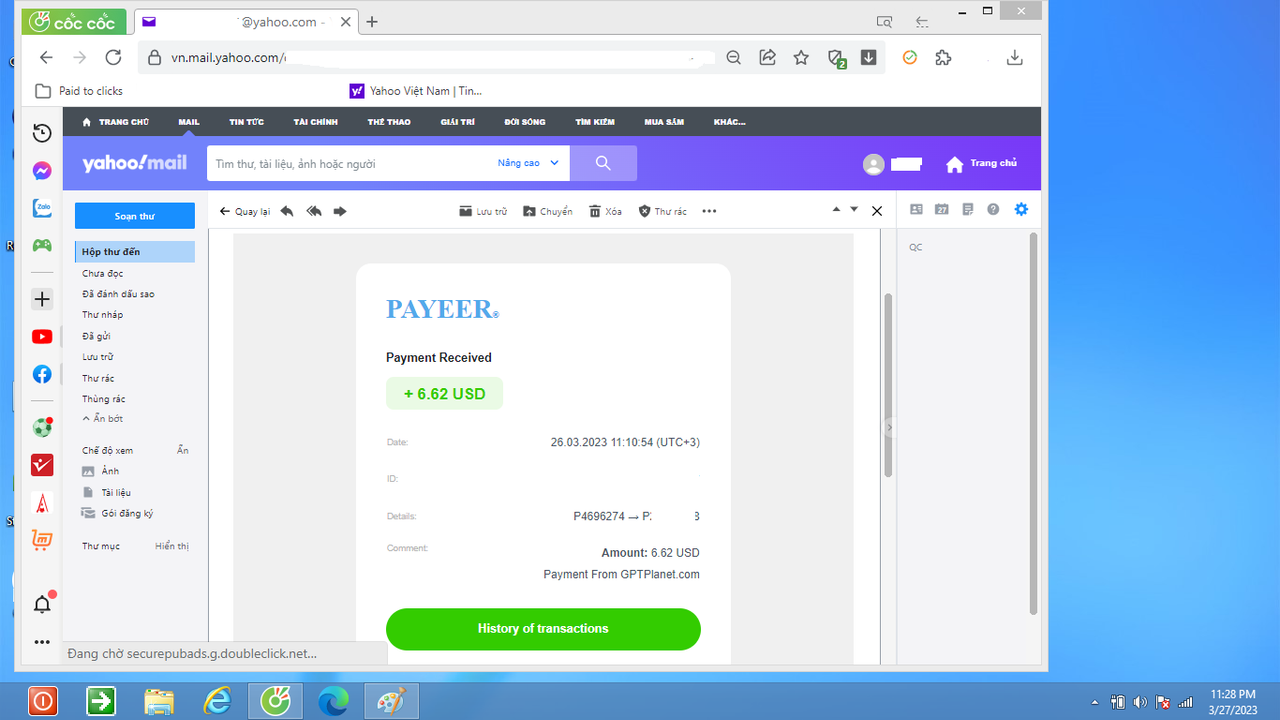The image size is (1280, 720).
Task: Open History of transactions button
Action: pyautogui.click(x=543, y=629)
